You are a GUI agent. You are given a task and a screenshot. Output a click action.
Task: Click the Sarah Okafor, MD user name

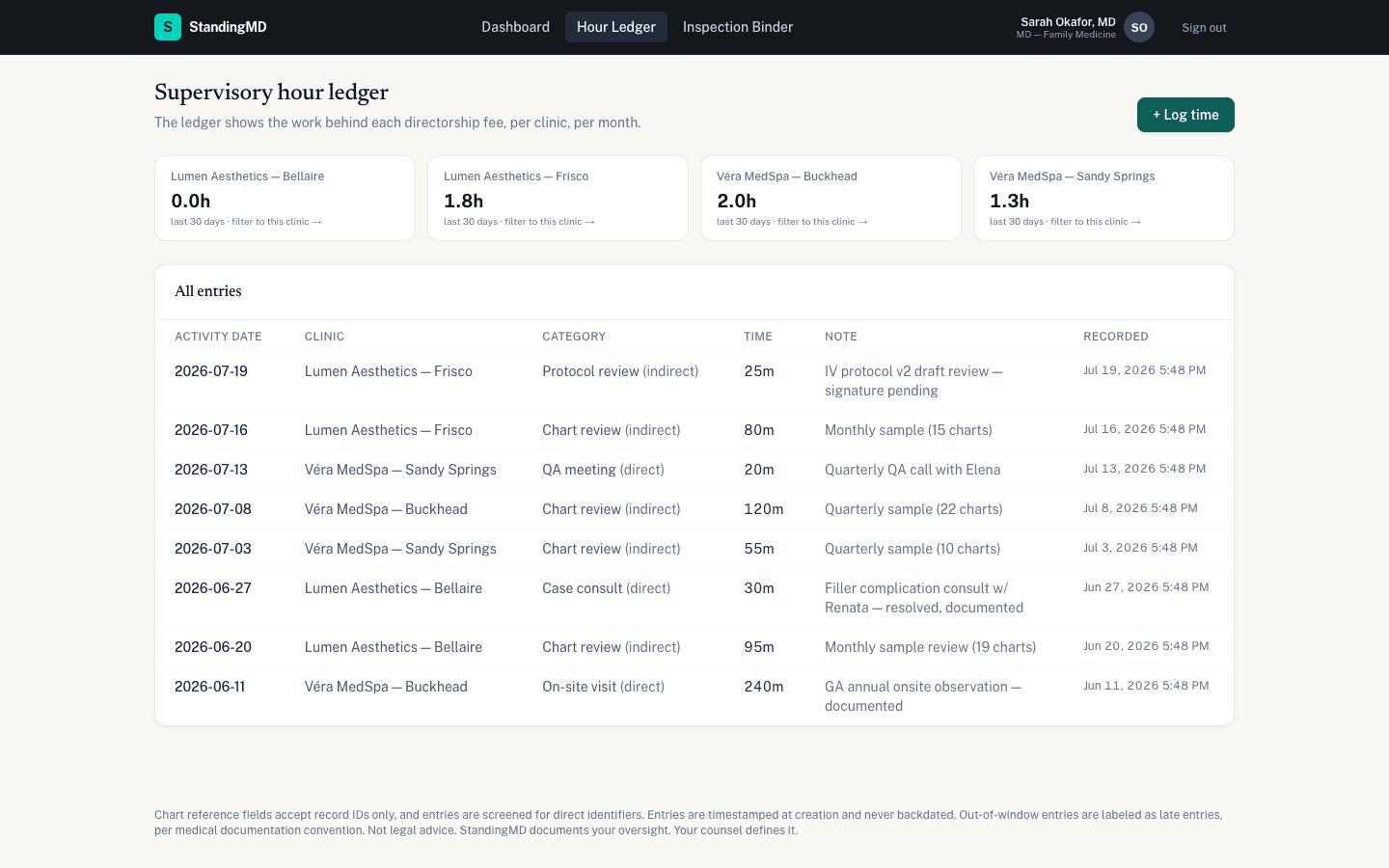click(x=1068, y=21)
